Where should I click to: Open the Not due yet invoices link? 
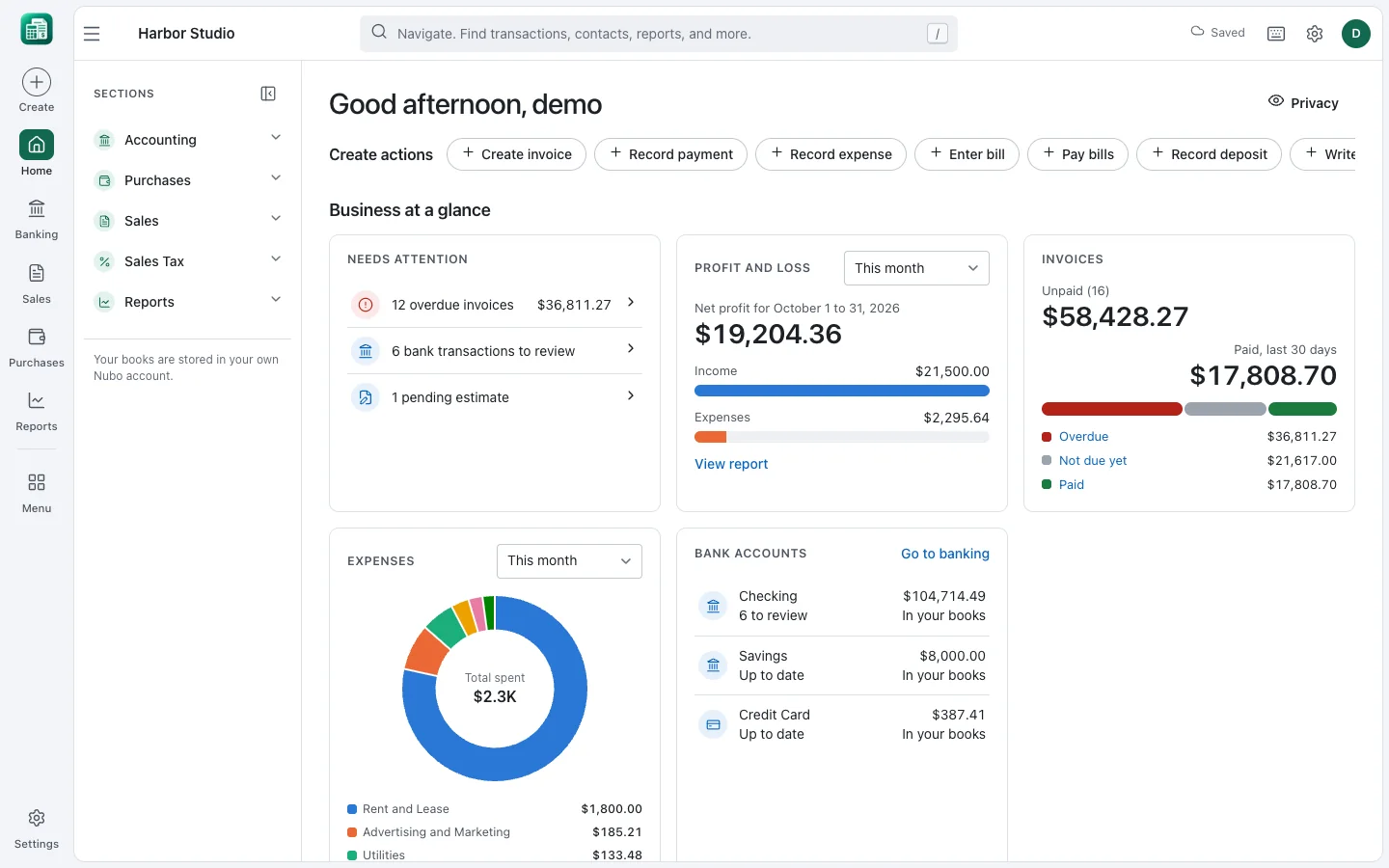tap(1093, 461)
